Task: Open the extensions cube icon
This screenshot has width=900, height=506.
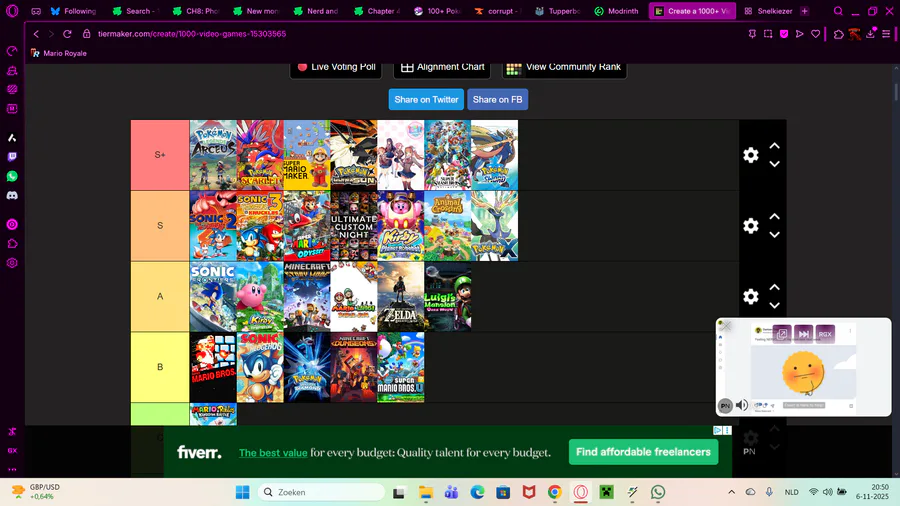Action: point(839,34)
